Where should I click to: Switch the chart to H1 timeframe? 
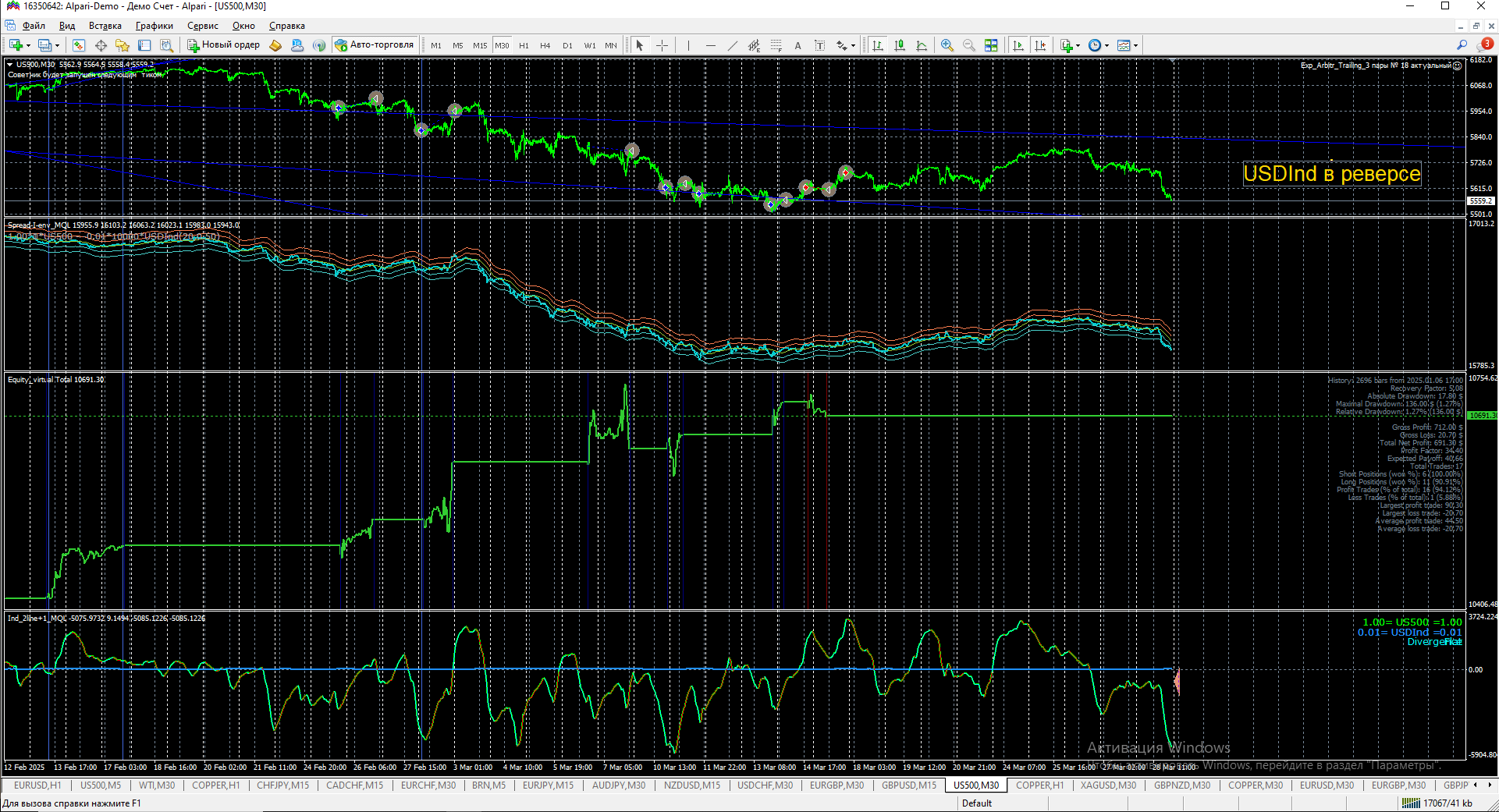524,45
